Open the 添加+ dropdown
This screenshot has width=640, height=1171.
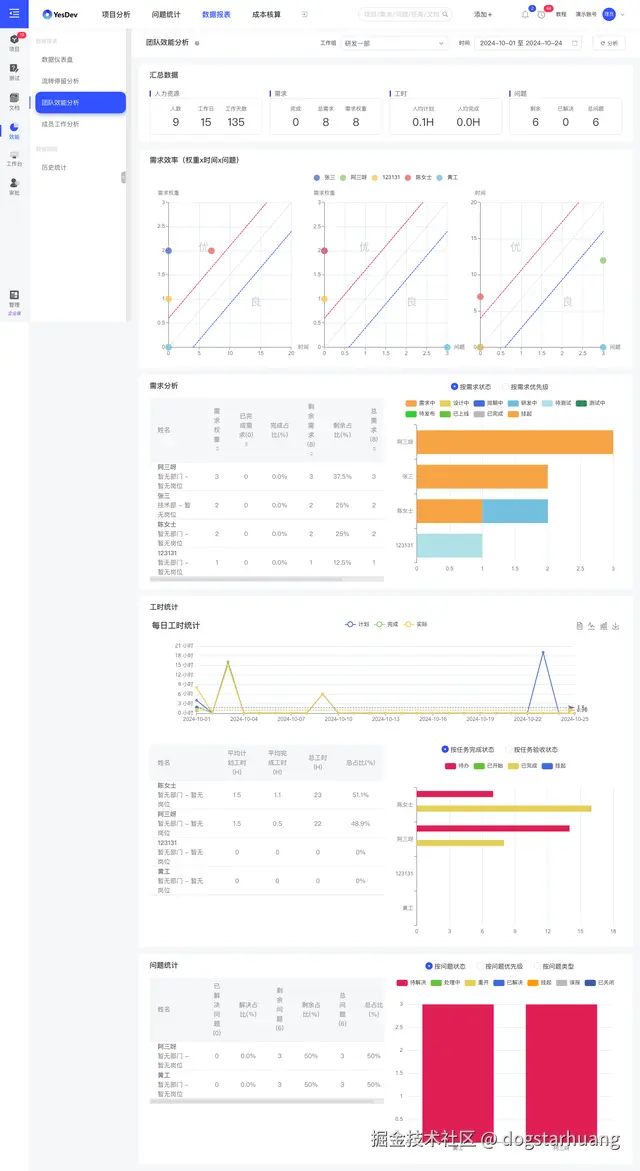coord(482,14)
